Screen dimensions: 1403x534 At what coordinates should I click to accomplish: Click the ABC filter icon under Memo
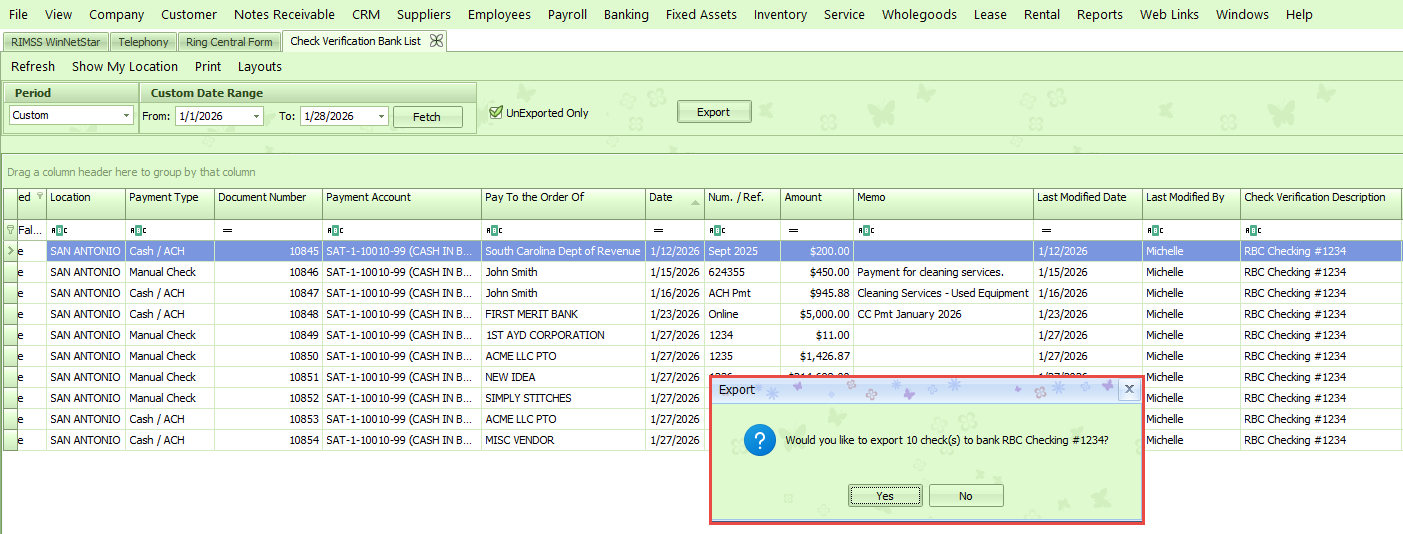[865, 230]
